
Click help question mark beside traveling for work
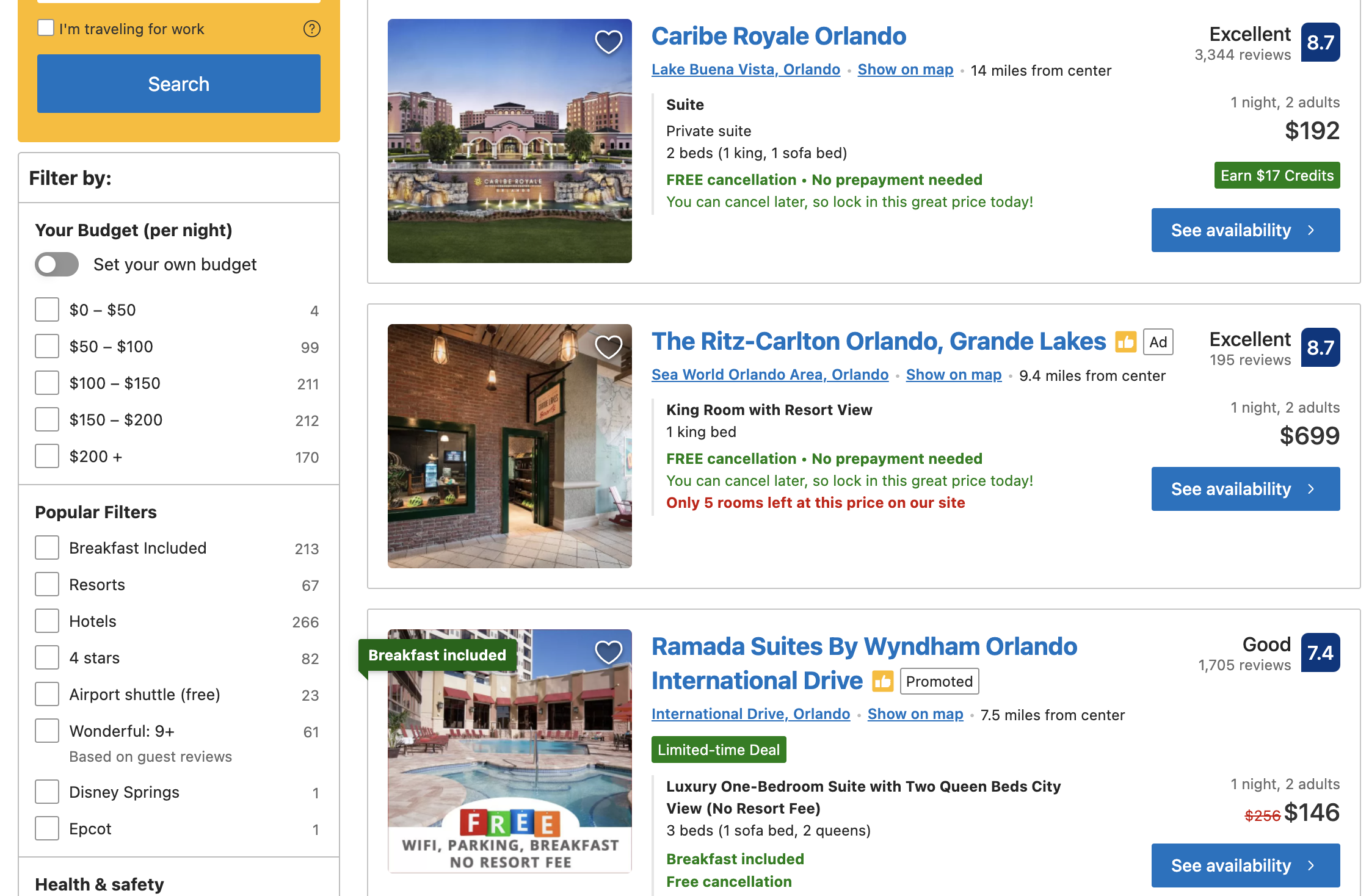[x=311, y=29]
